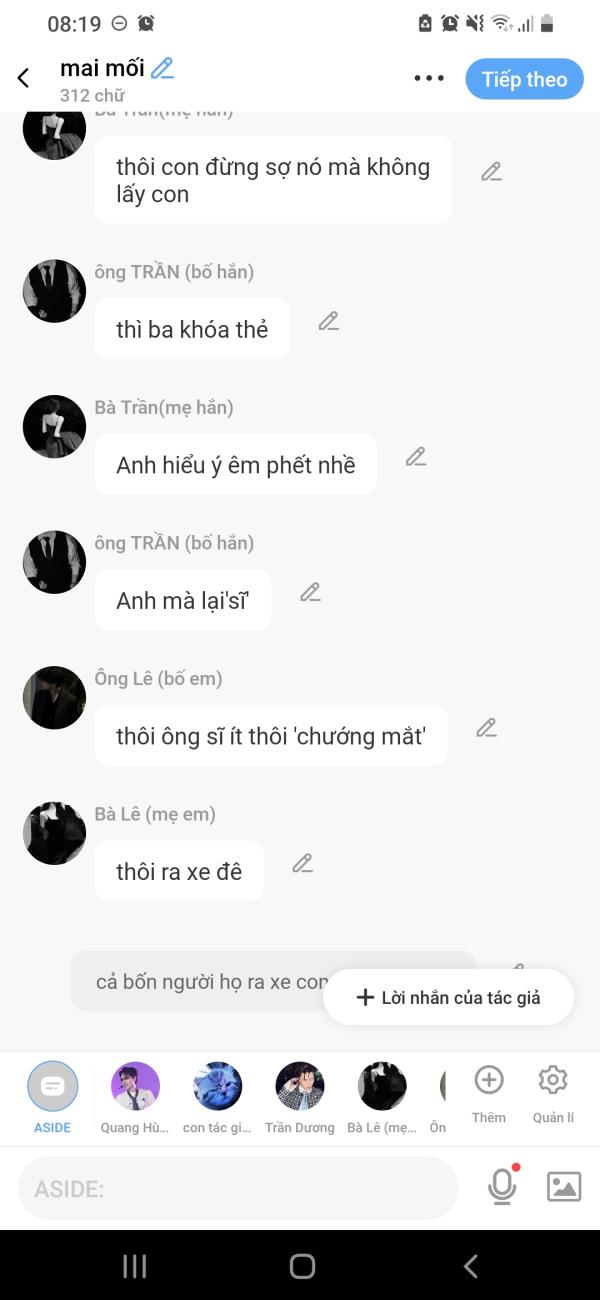
Task: Choose the Quang Hù... character
Action: tap(135, 1097)
